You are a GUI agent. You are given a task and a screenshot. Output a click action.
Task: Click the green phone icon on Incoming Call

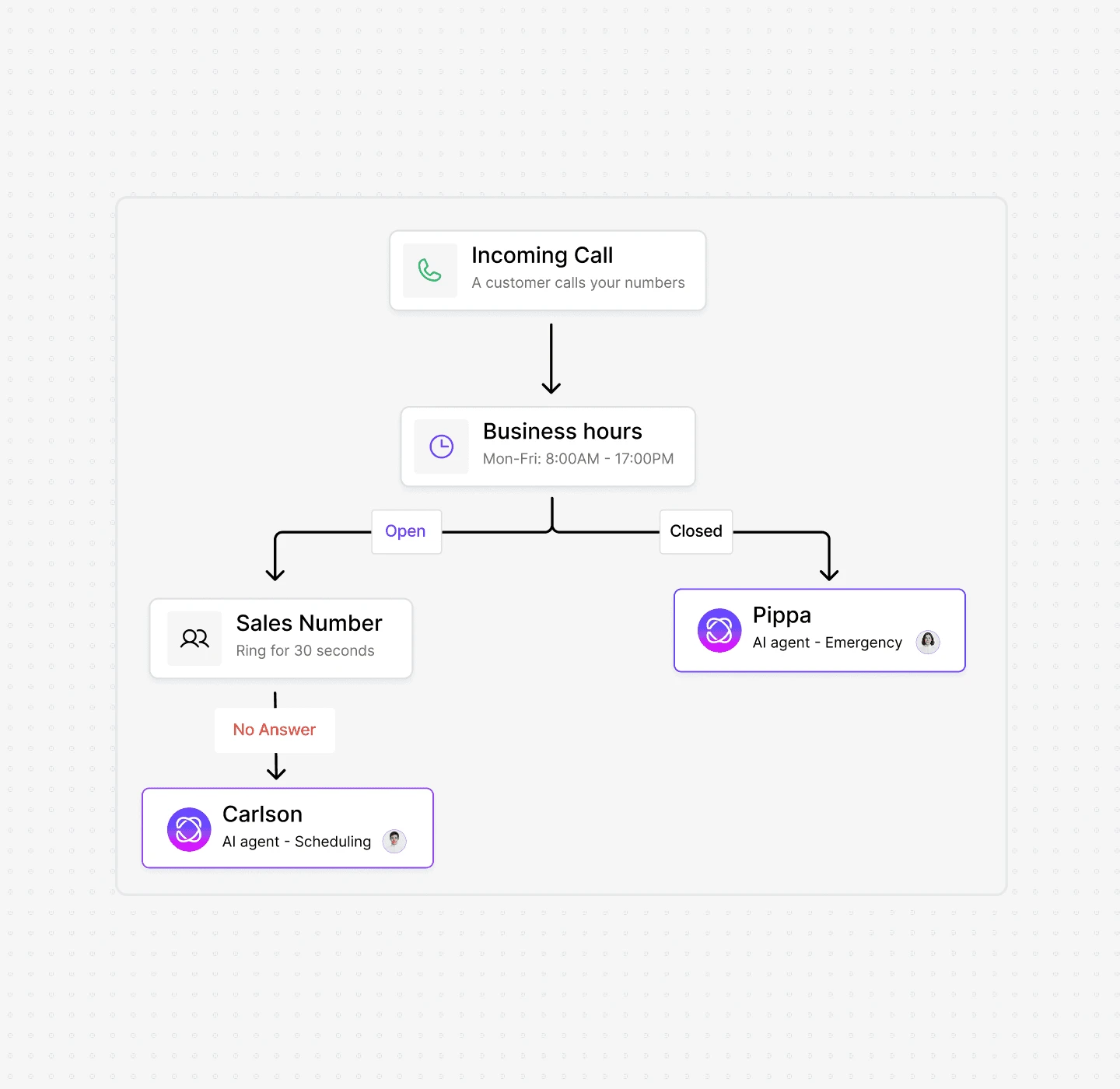click(x=430, y=271)
